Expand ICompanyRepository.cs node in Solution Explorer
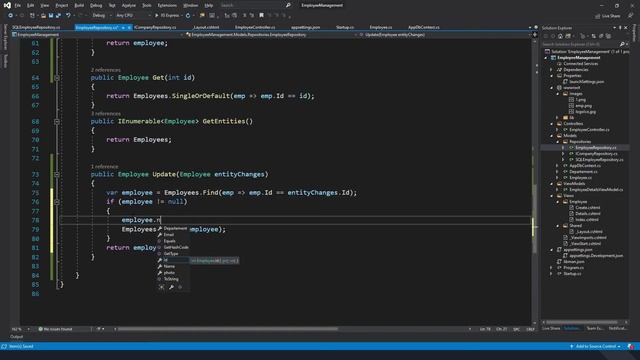Image resolution: width=640 pixels, height=360 pixels. click(564, 154)
